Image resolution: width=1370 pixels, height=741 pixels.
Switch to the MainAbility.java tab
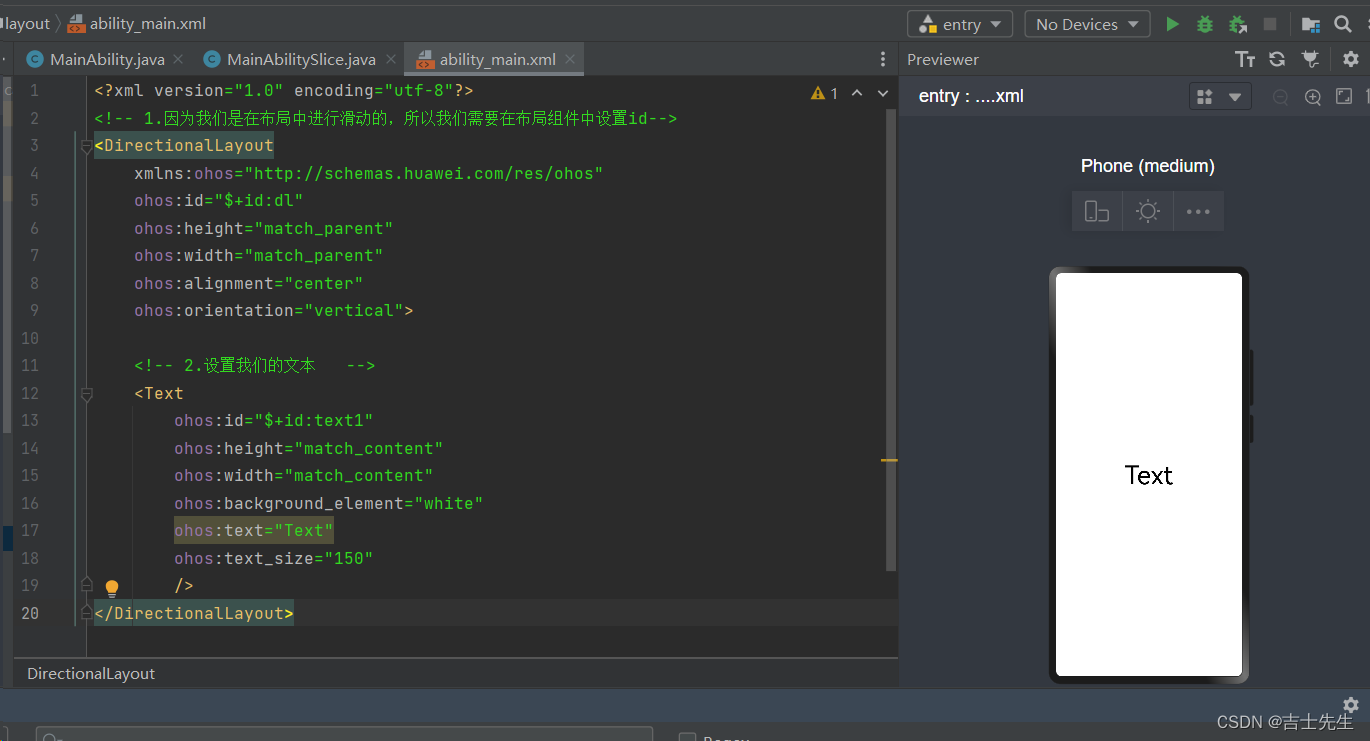click(x=106, y=59)
